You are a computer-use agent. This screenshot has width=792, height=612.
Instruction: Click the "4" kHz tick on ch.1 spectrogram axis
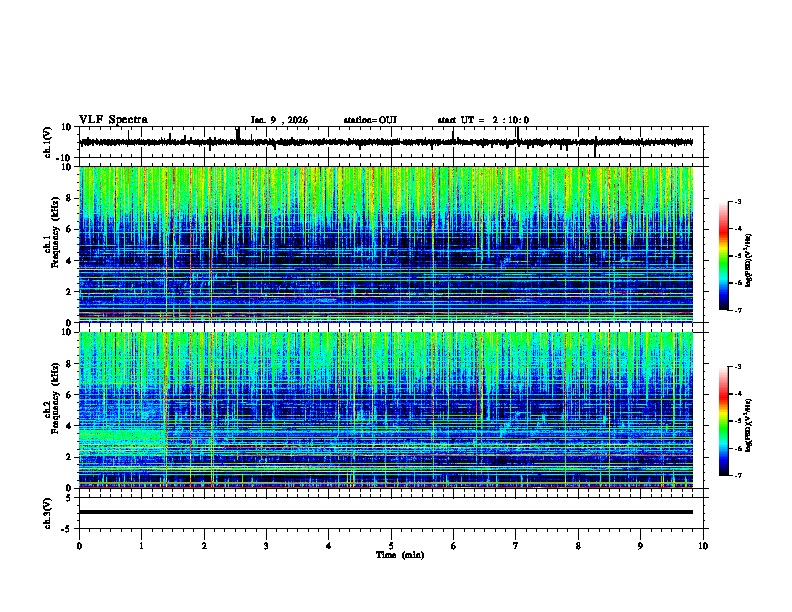(70, 261)
